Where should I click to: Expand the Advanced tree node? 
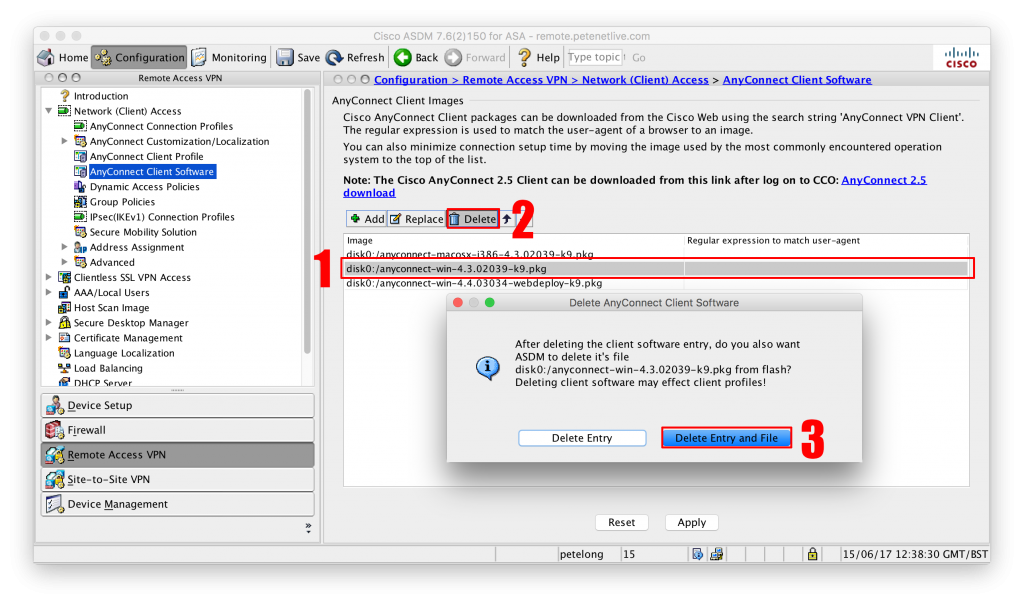coord(64,262)
